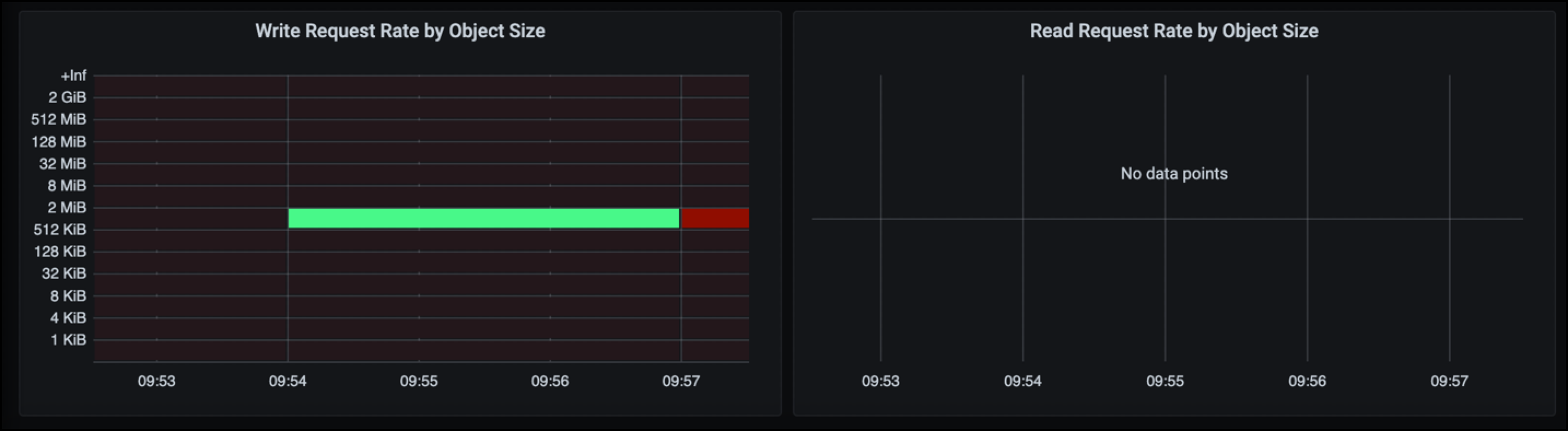
Task: Click the 32 KiB bucket label
Action: click(63, 273)
